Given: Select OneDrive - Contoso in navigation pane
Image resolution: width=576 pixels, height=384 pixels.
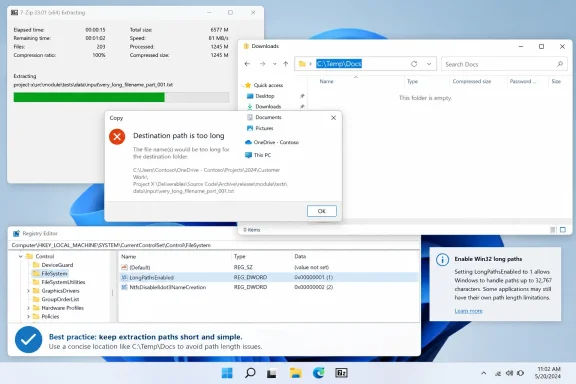Looking at the screenshot, I should (x=276, y=142).
